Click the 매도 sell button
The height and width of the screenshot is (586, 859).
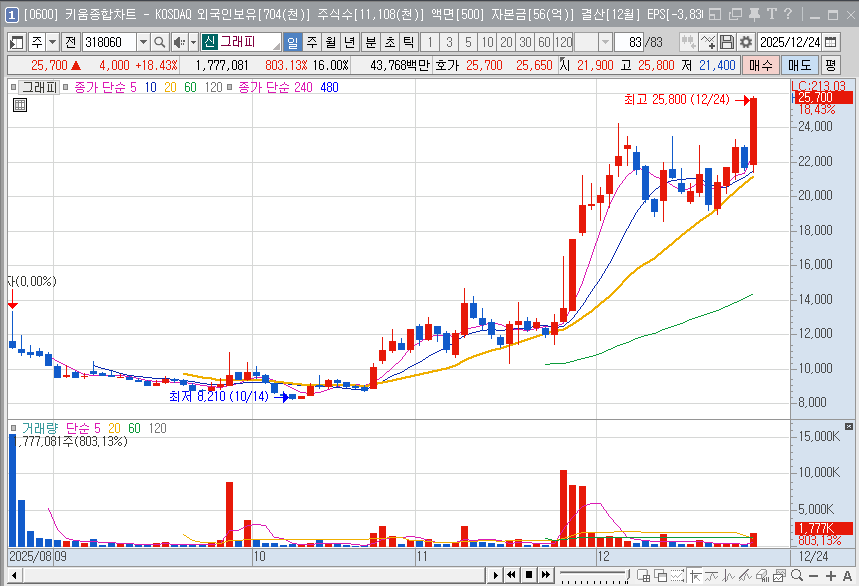click(x=799, y=65)
